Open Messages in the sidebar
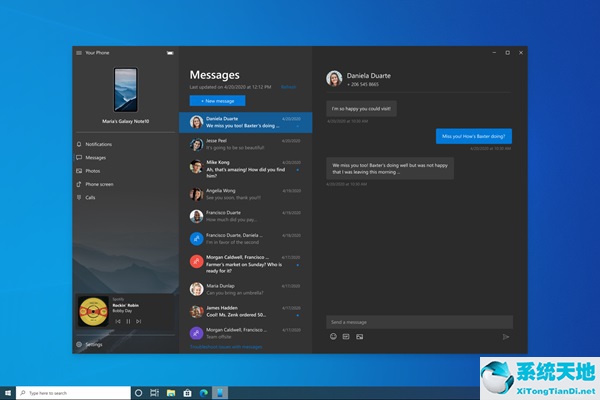The height and width of the screenshot is (400, 600). tap(96, 158)
